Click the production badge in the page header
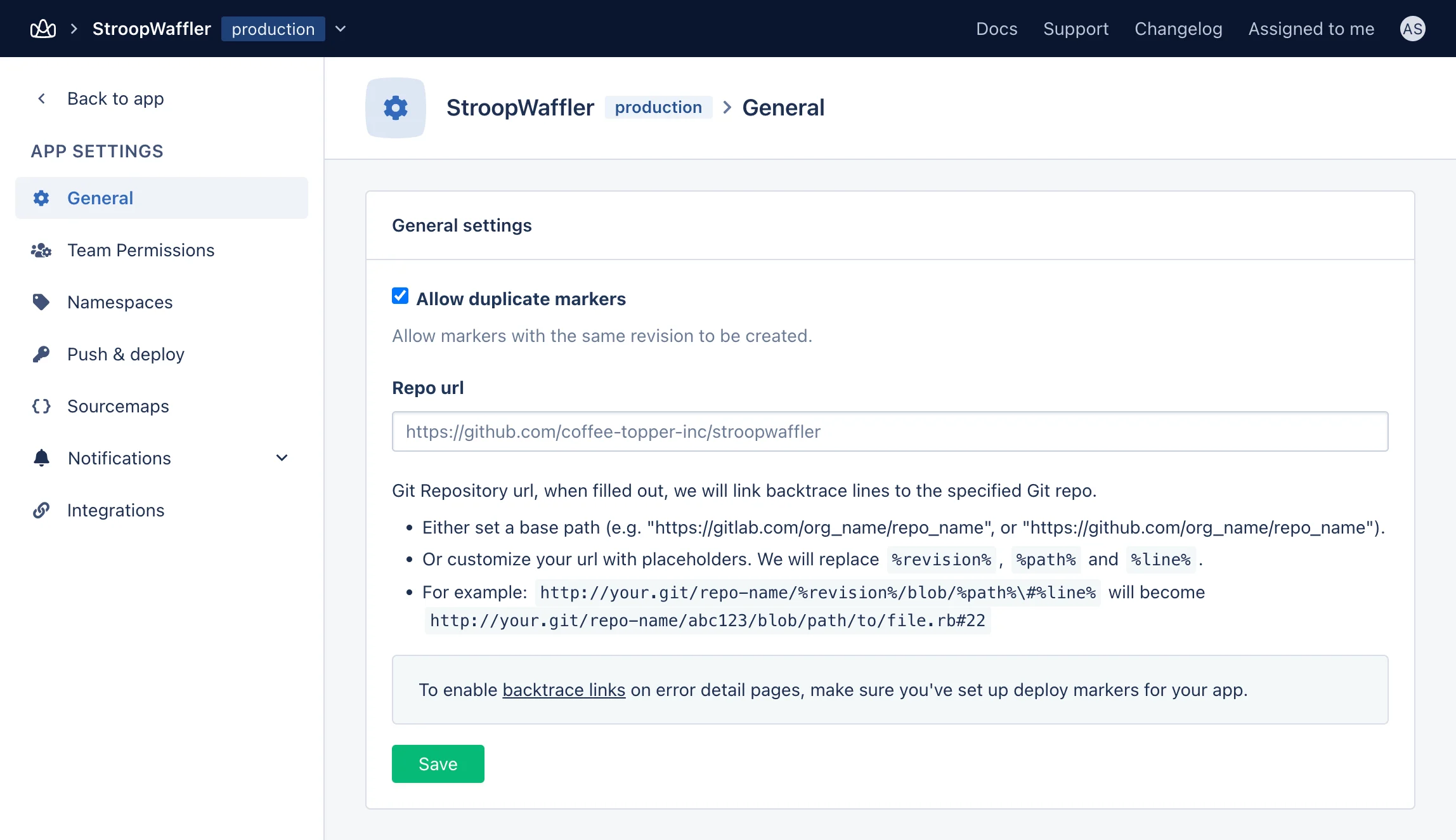 [658, 107]
